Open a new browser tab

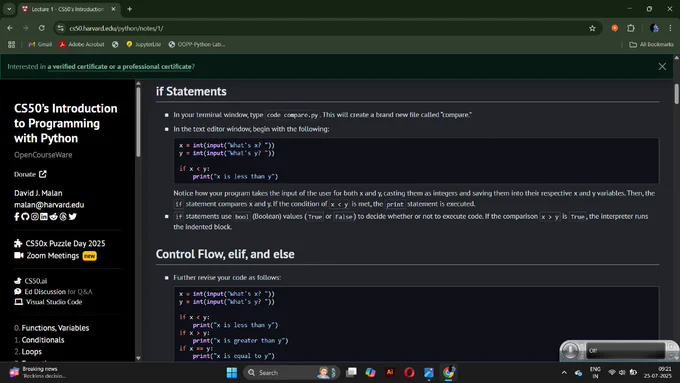click(x=129, y=9)
